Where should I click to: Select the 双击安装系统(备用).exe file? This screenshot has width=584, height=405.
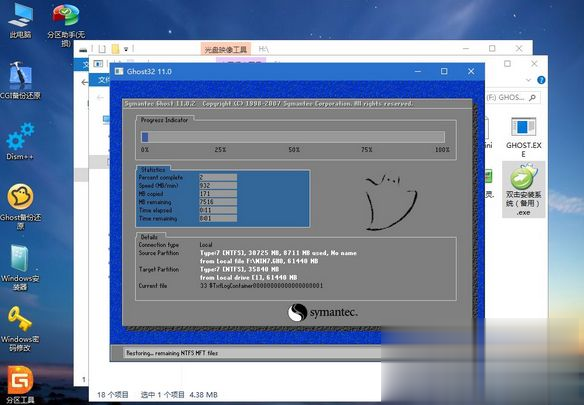[x=523, y=190]
